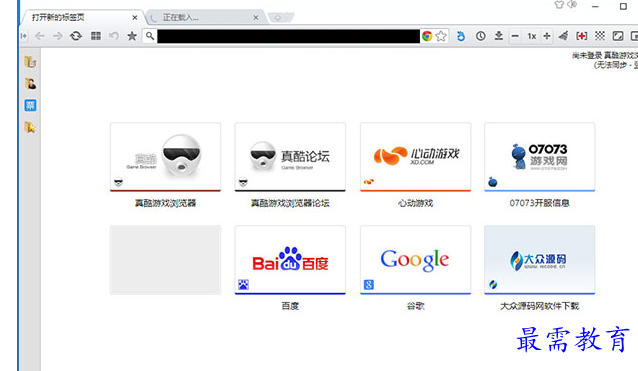Click the 大众源码网软件下载 caption text
The width and height of the screenshot is (638, 371).
[540, 306]
